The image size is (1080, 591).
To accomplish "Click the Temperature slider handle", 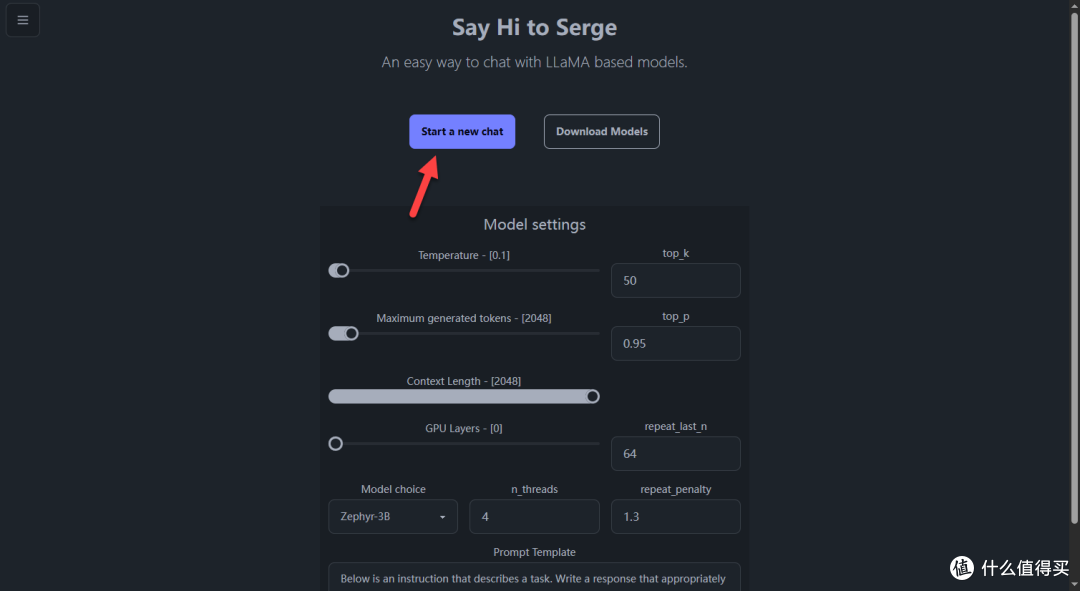I will point(342,271).
